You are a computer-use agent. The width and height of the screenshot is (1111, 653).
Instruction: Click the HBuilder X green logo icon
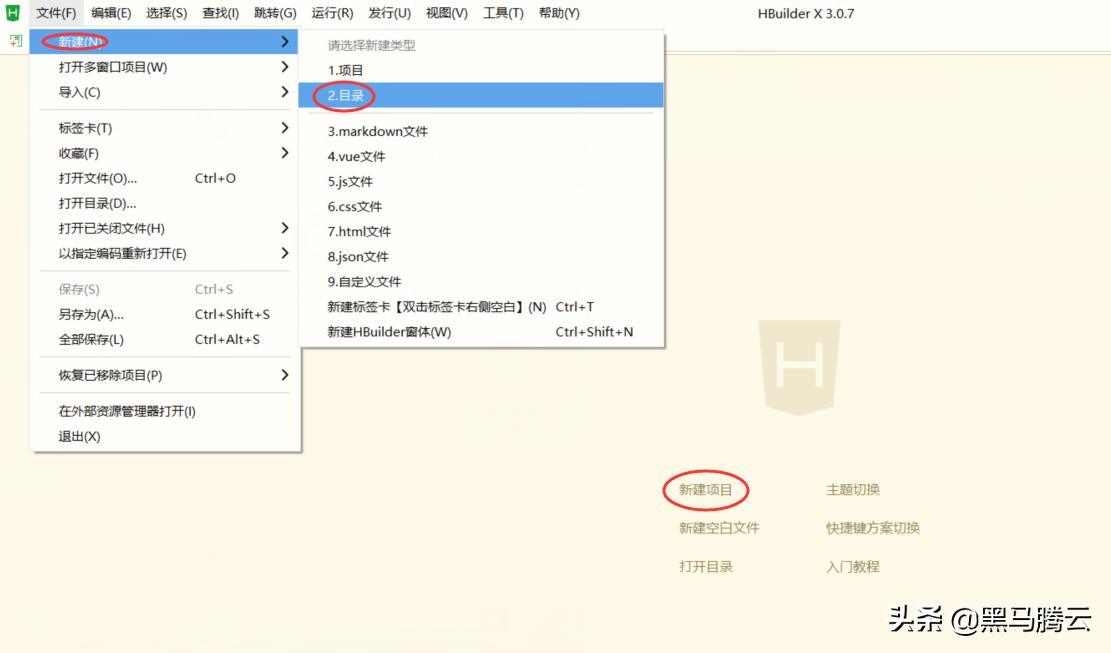click(13, 13)
